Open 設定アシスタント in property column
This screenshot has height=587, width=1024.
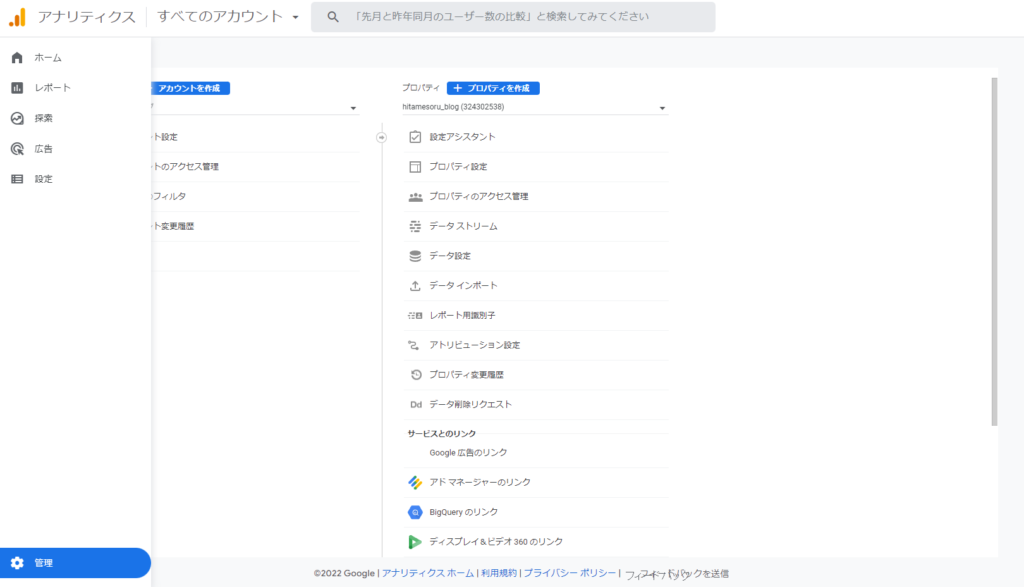point(462,137)
